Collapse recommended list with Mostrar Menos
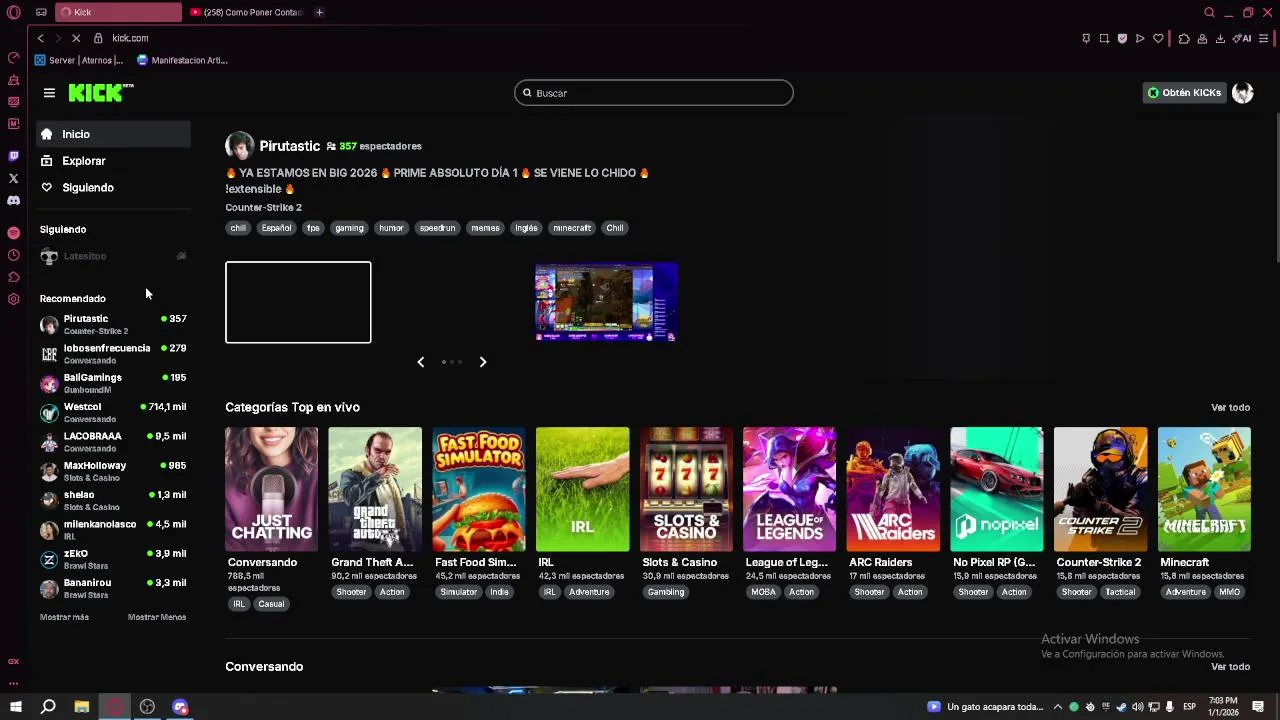 click(x=157, y=617)
